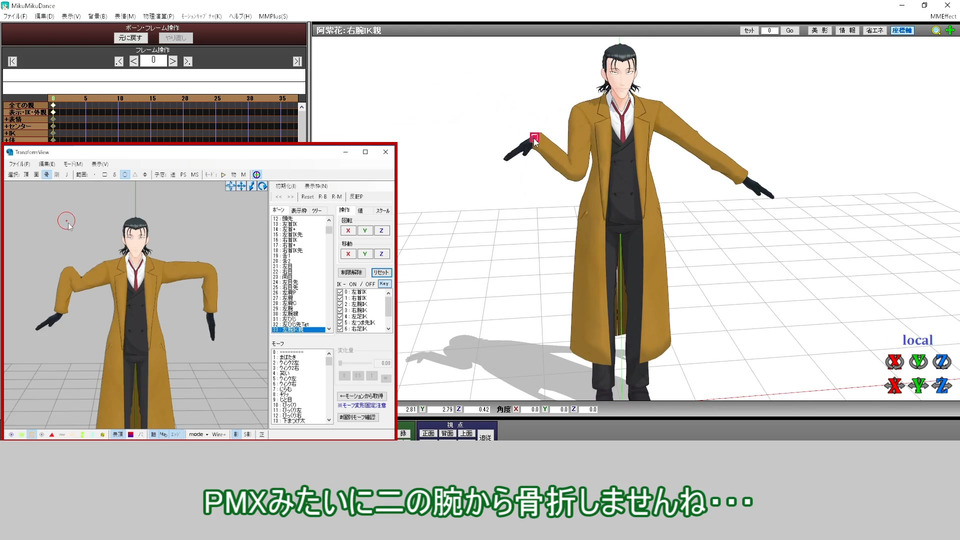Viewport: 960px width, 540px height.
Task: Click the highlighted select-mode icon in TransformView toolbar
Action: tap(47, 174)
